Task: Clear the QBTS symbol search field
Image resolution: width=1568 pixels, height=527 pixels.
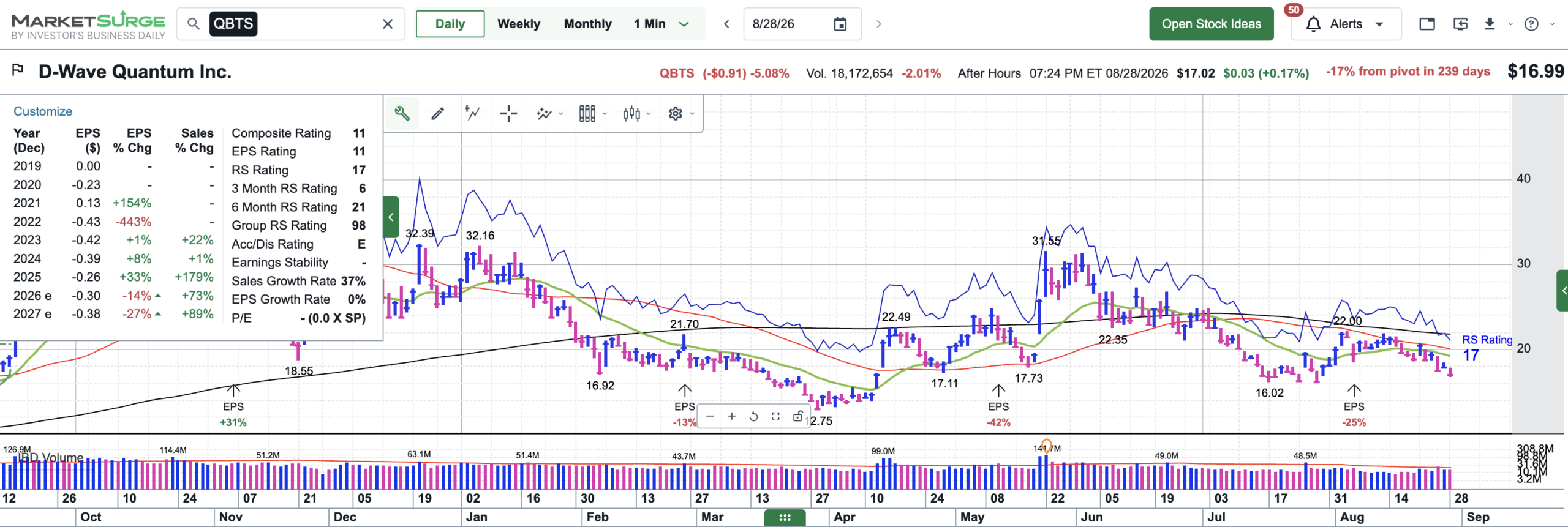Action: (x=388, y=24)
